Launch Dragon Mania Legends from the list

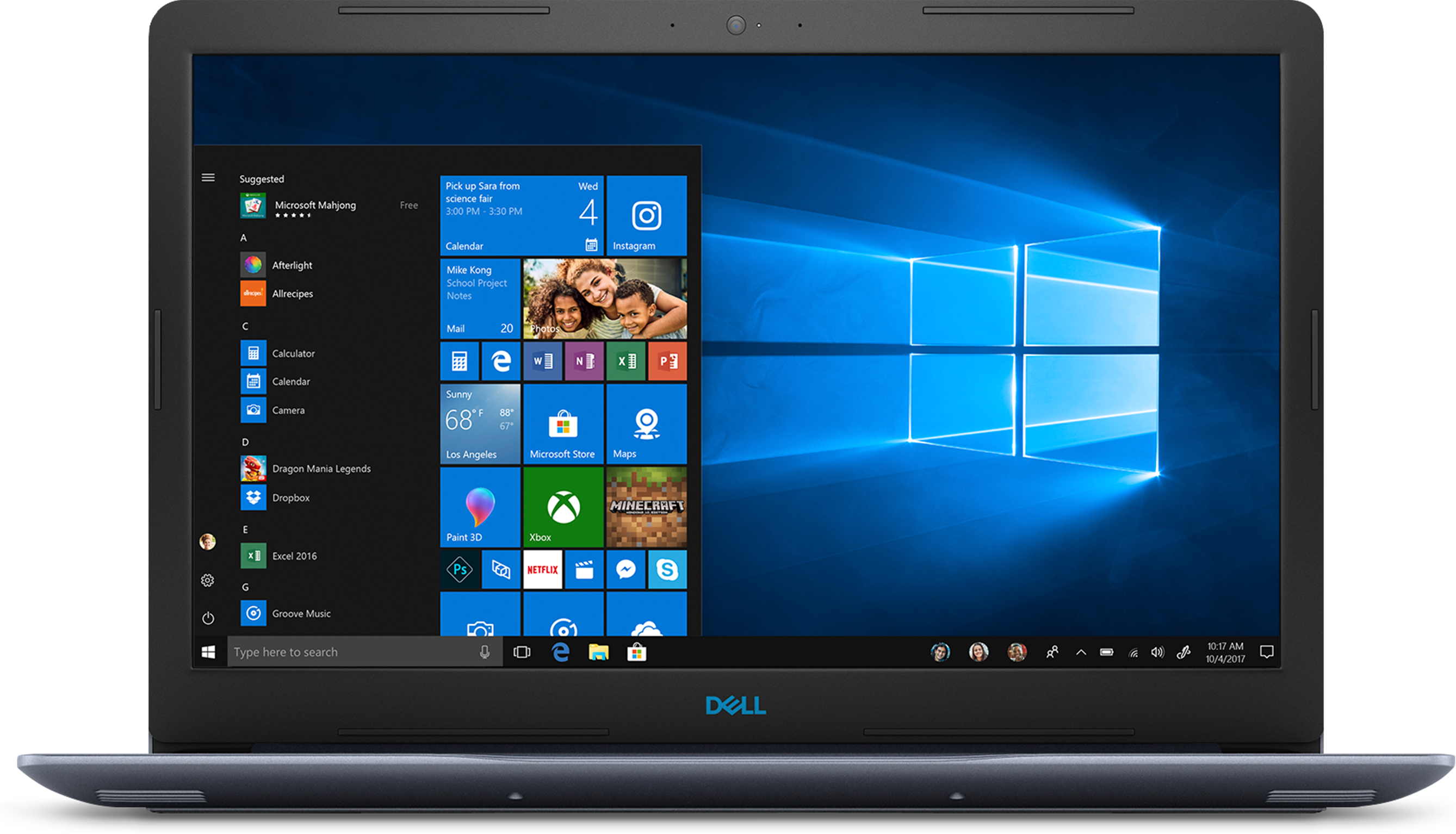(306, 469)
